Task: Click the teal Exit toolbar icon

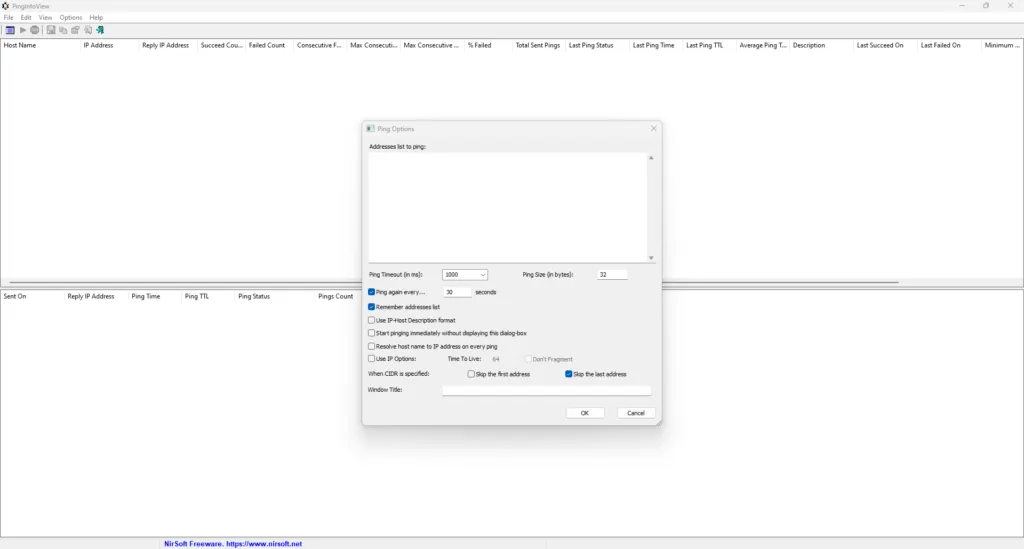Action: tap(100, 30)
